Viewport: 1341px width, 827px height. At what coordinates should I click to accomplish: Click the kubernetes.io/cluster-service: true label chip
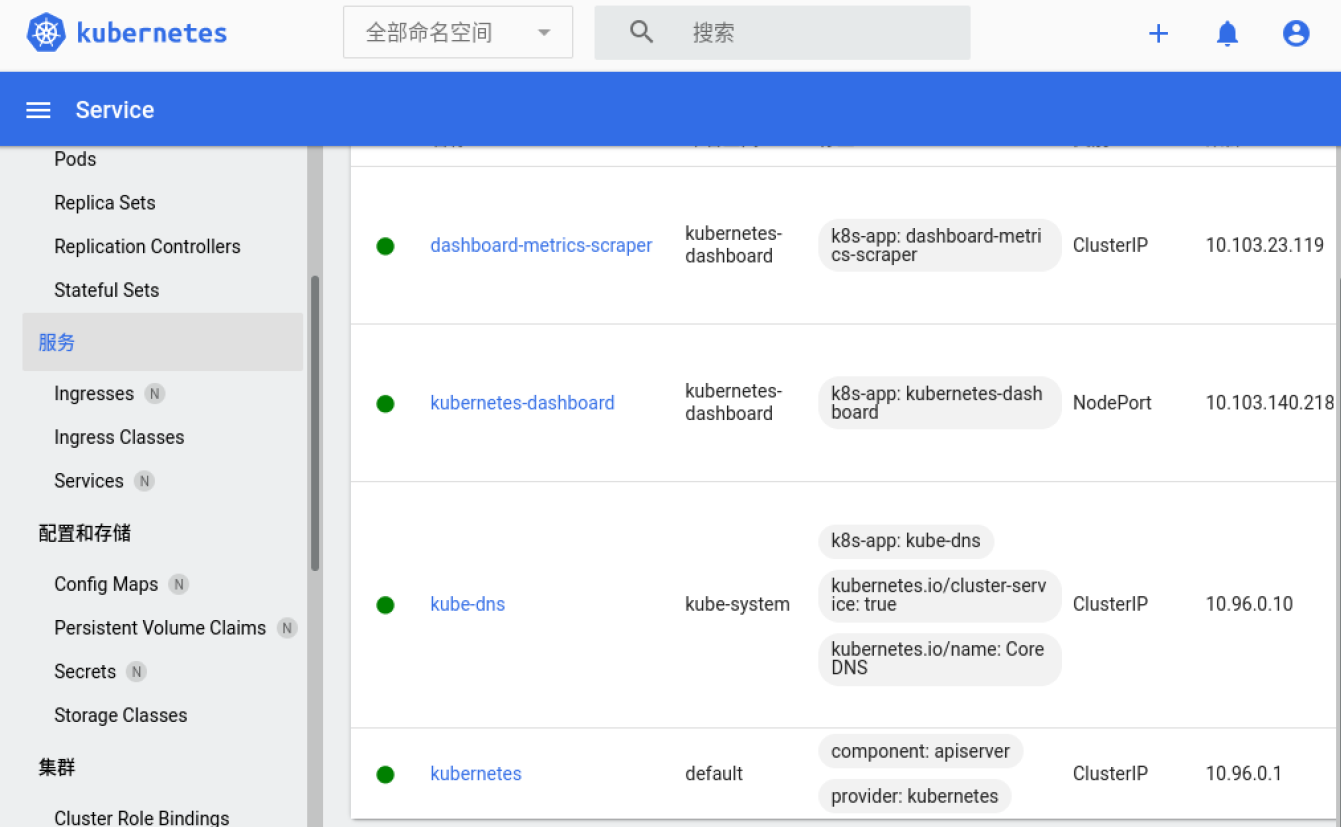coord(939,596)
